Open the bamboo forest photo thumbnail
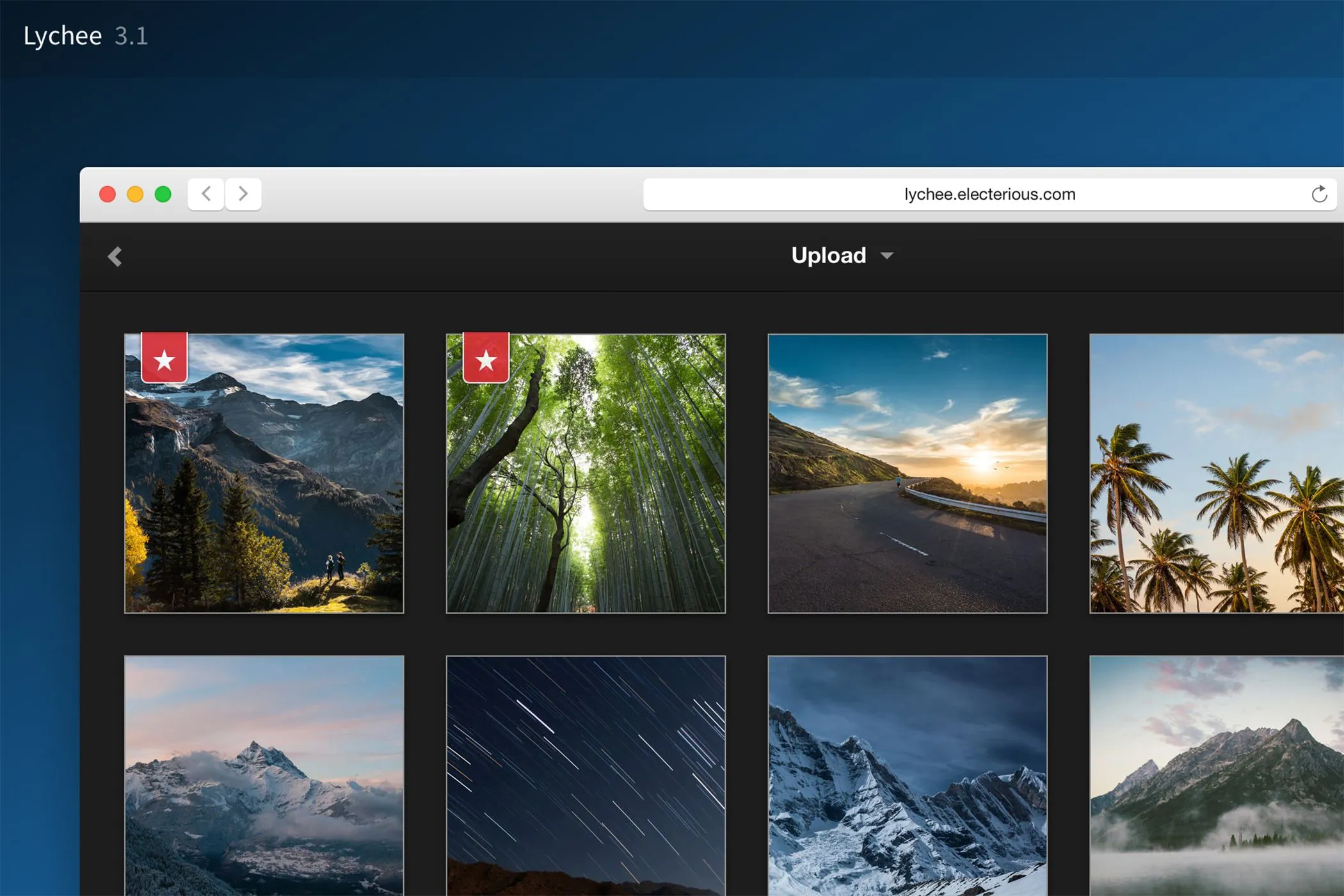The height and width of the screenshot is (896, 1344). (x=586, y=474)
